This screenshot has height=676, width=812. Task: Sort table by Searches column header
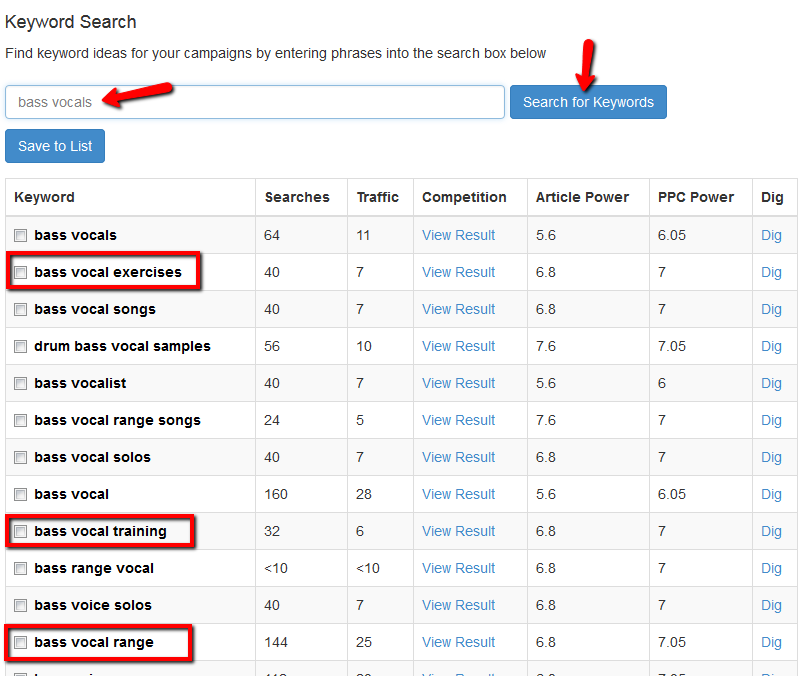[297, 197]
